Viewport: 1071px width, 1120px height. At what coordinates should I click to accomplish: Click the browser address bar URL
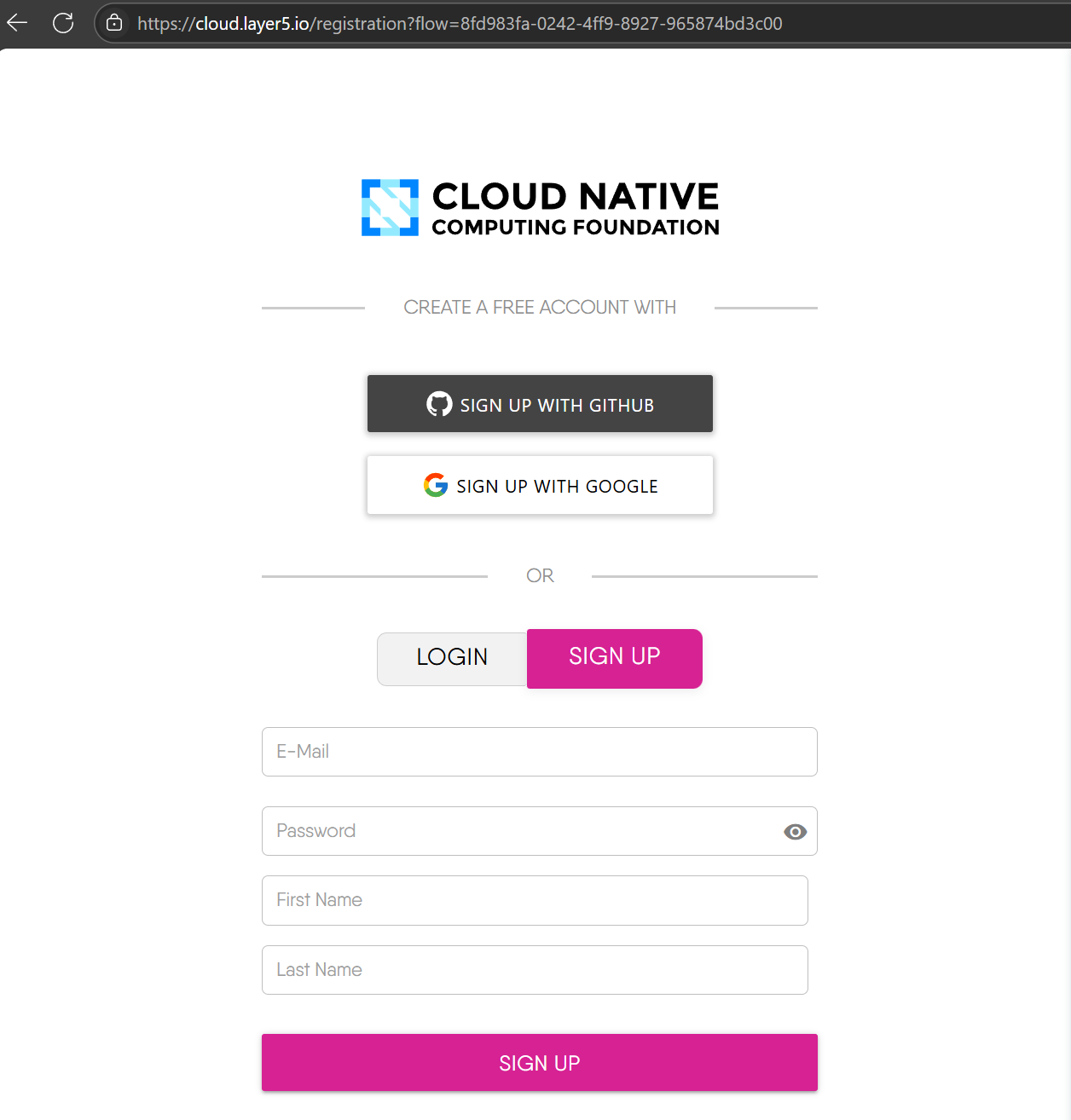pos(460,24)
